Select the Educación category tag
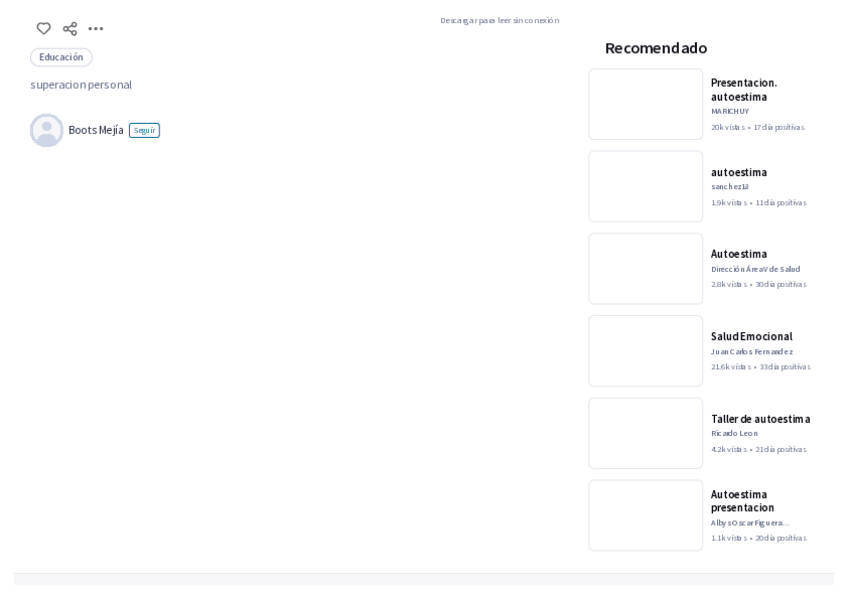The image size is (848, 599). (x=61, y=57)
